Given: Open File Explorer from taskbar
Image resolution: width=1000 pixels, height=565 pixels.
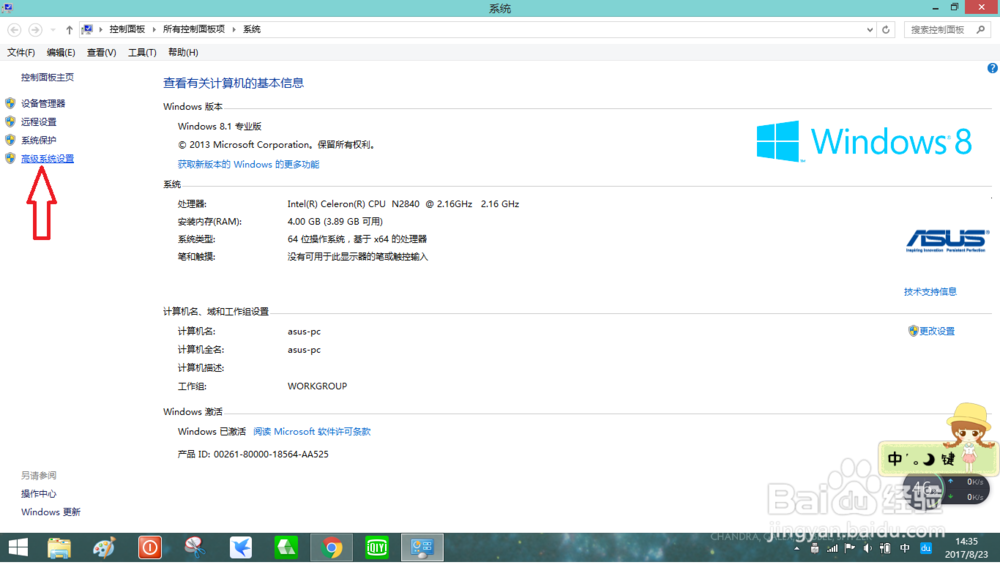Looking at the screenshot, I should 59,548.
